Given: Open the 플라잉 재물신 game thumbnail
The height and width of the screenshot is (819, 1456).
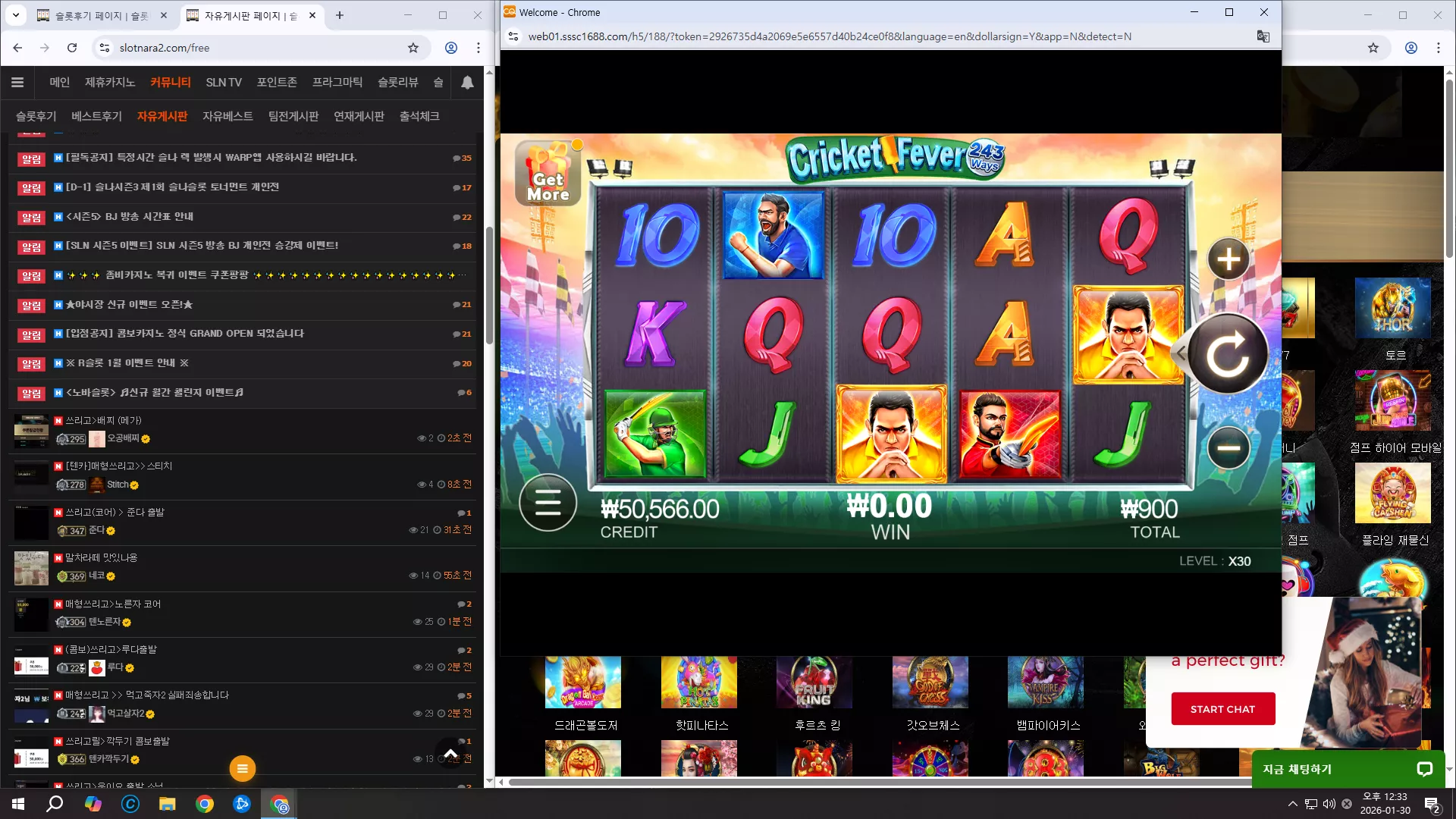Looking at the screenshot, I should tap(1392, 493).
